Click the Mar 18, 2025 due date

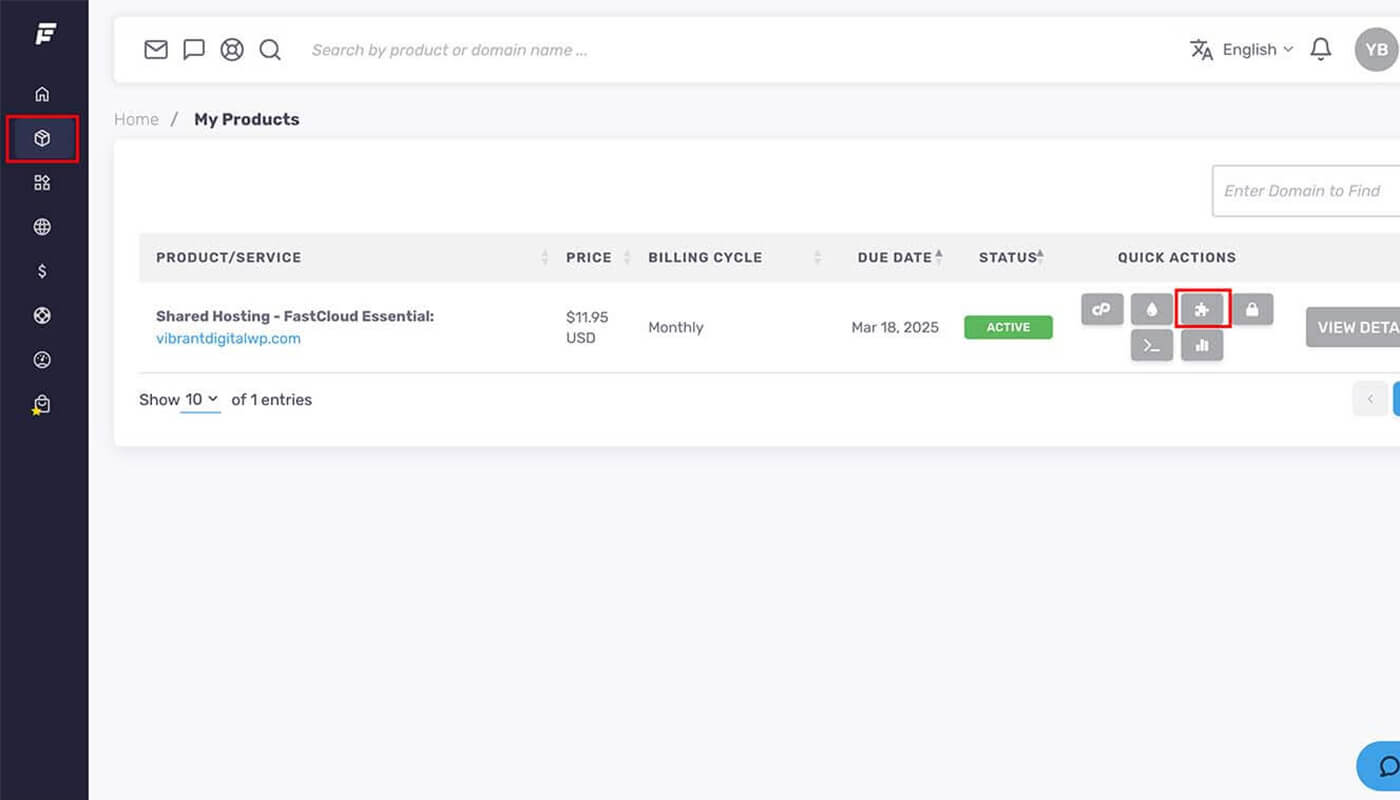pos(895,327)
